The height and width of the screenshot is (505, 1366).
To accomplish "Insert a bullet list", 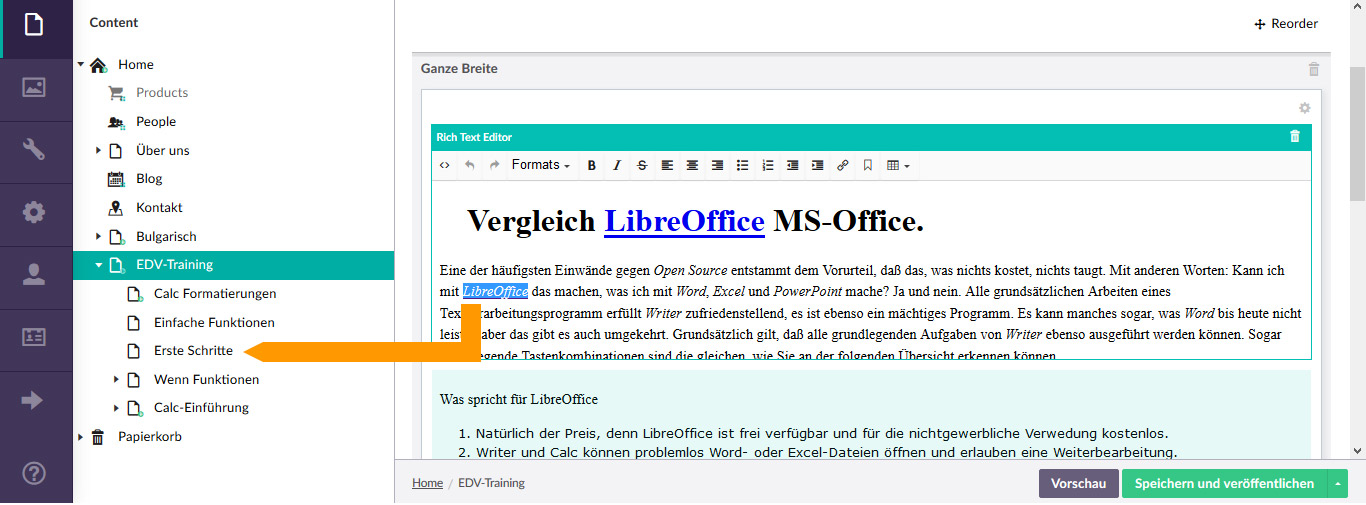I will coord(742,165).
